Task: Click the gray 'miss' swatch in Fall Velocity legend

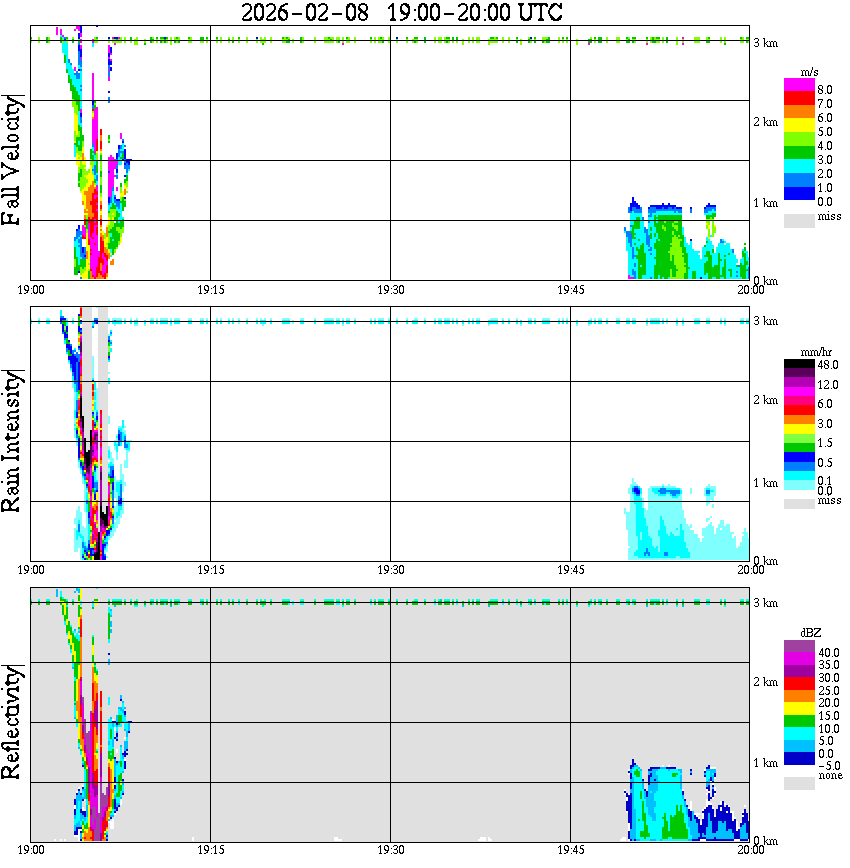Action: click(x=799, y=220)
